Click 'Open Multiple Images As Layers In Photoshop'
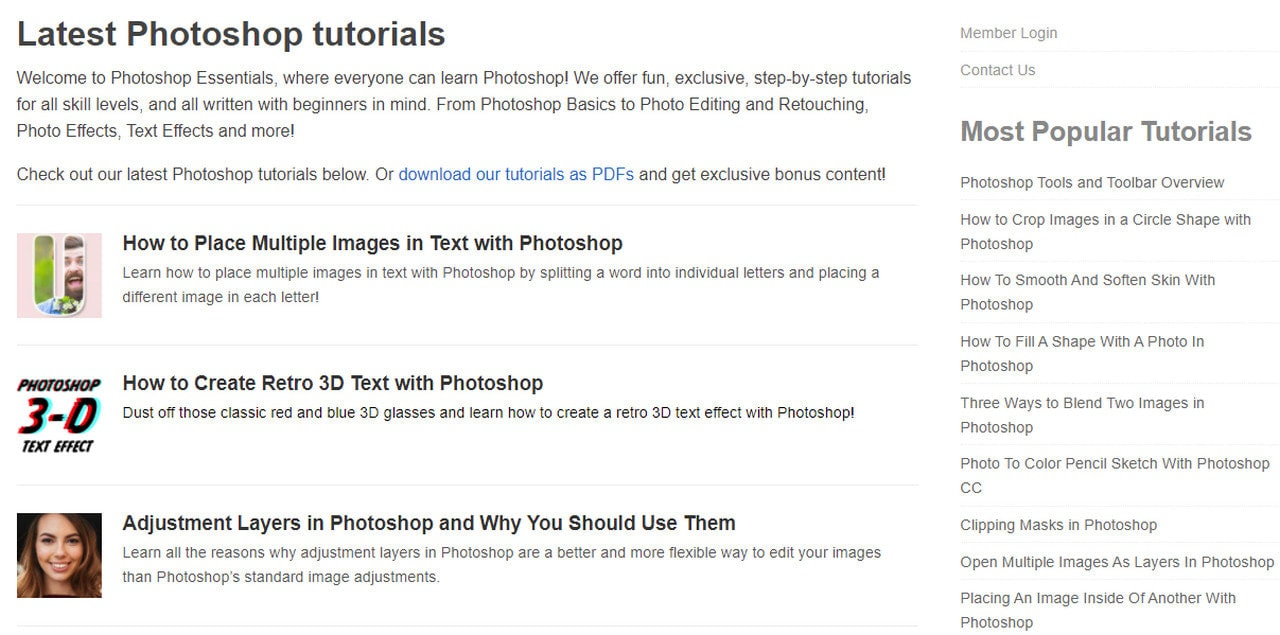The image size is (1280, 635). 1117,562
